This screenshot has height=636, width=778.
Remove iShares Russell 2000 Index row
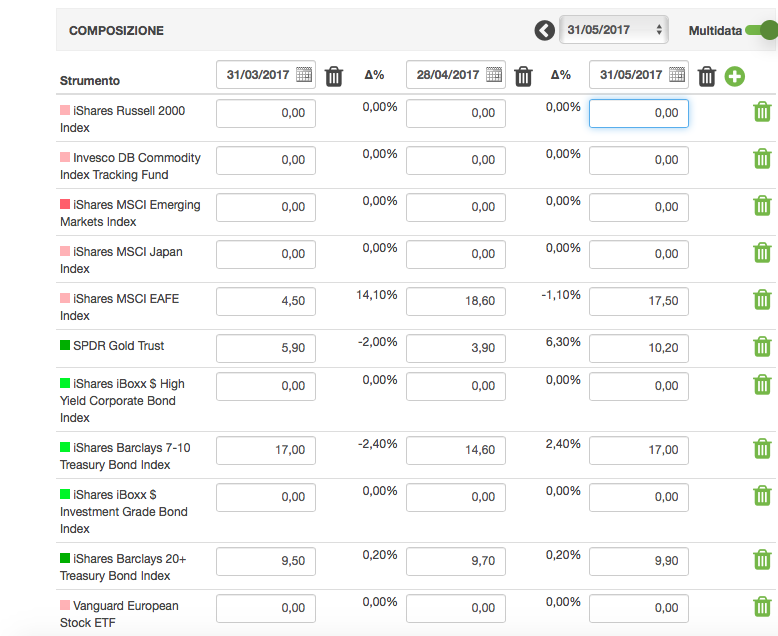[x=762, y=112]
